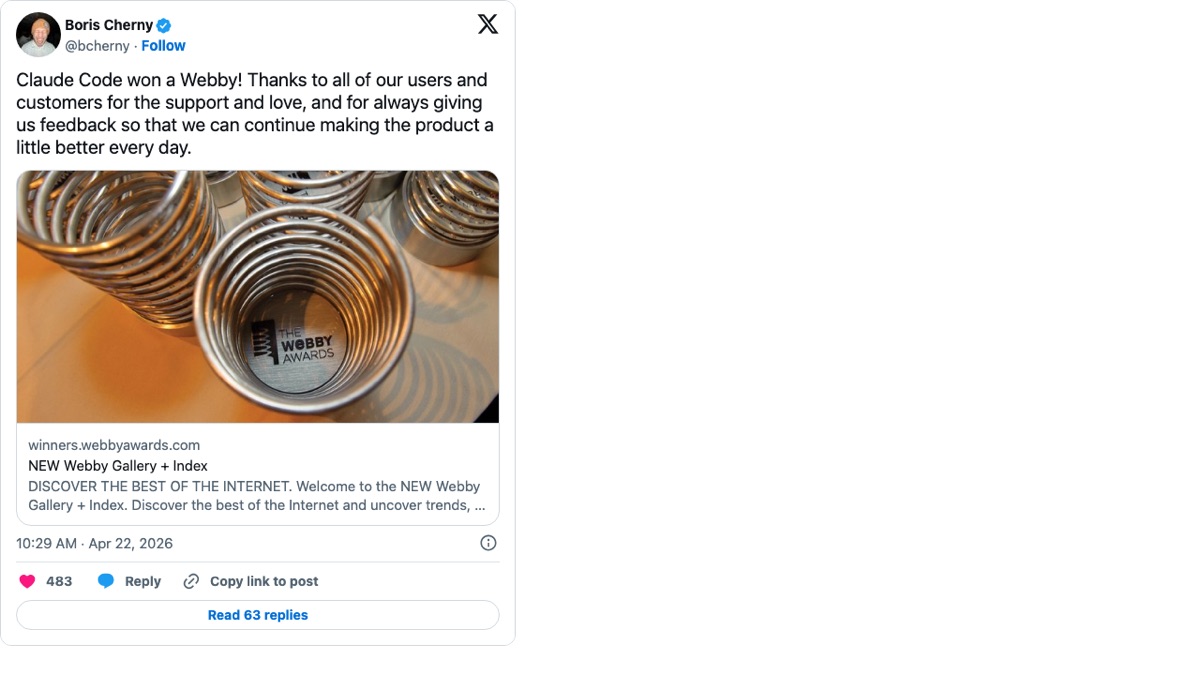Open Read 63 replies

pos(258,615)
